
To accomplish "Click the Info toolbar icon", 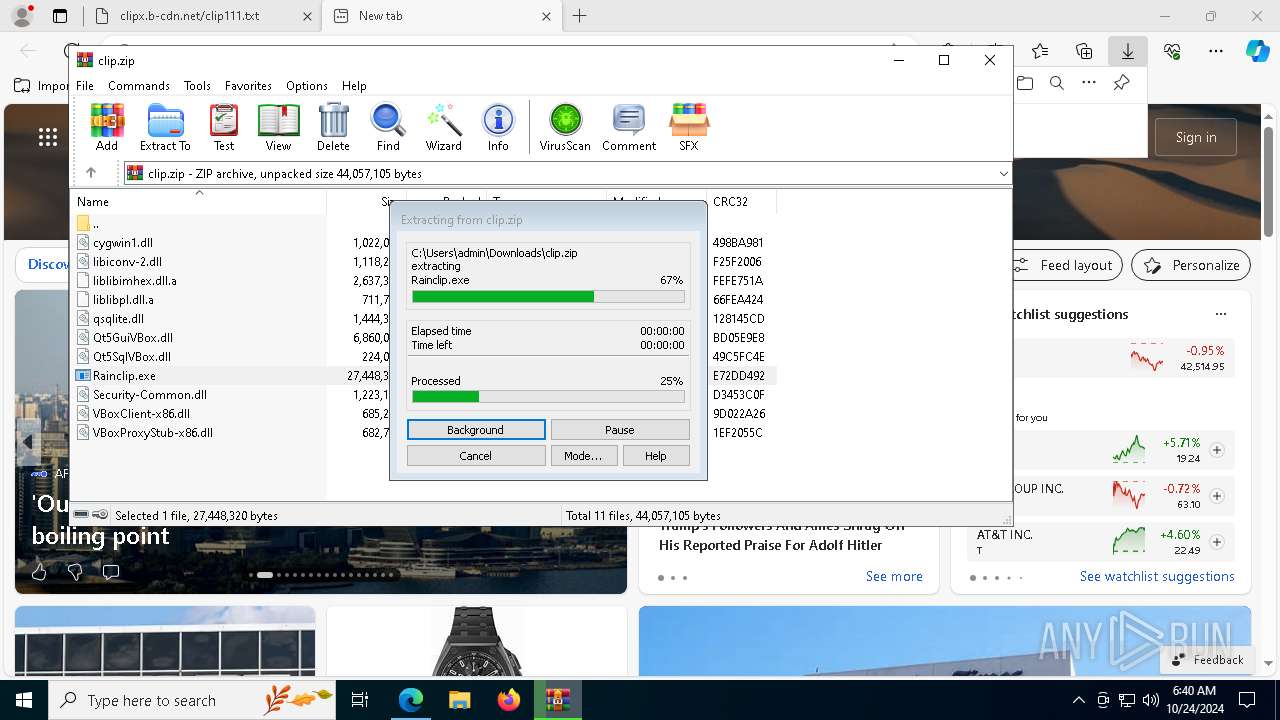I will [498, 127].
